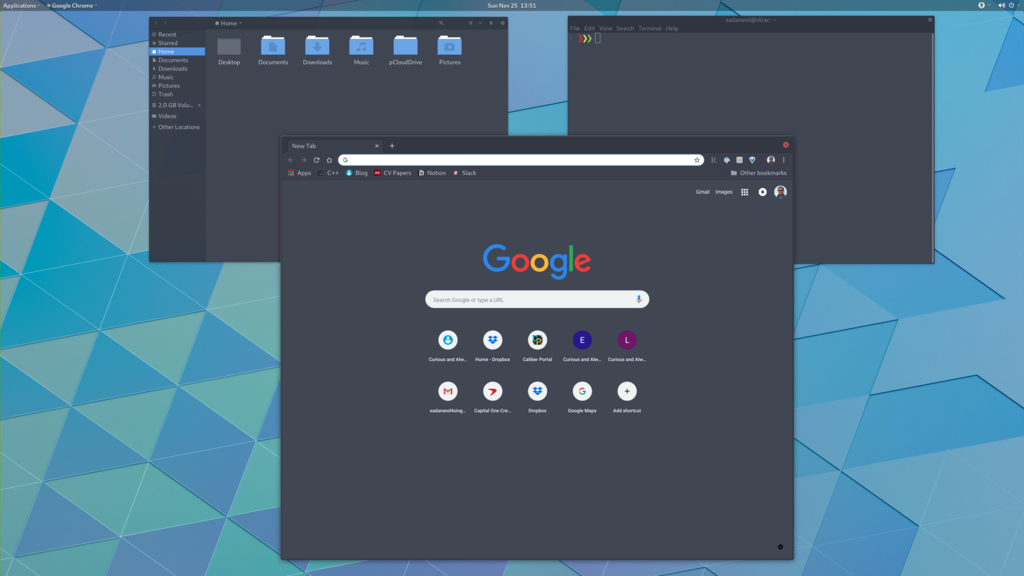Open the Gmail sadanand4sing shortcut tile
Image resolution: width=1024 pixels, height=576 pixels.
(448, 397)
